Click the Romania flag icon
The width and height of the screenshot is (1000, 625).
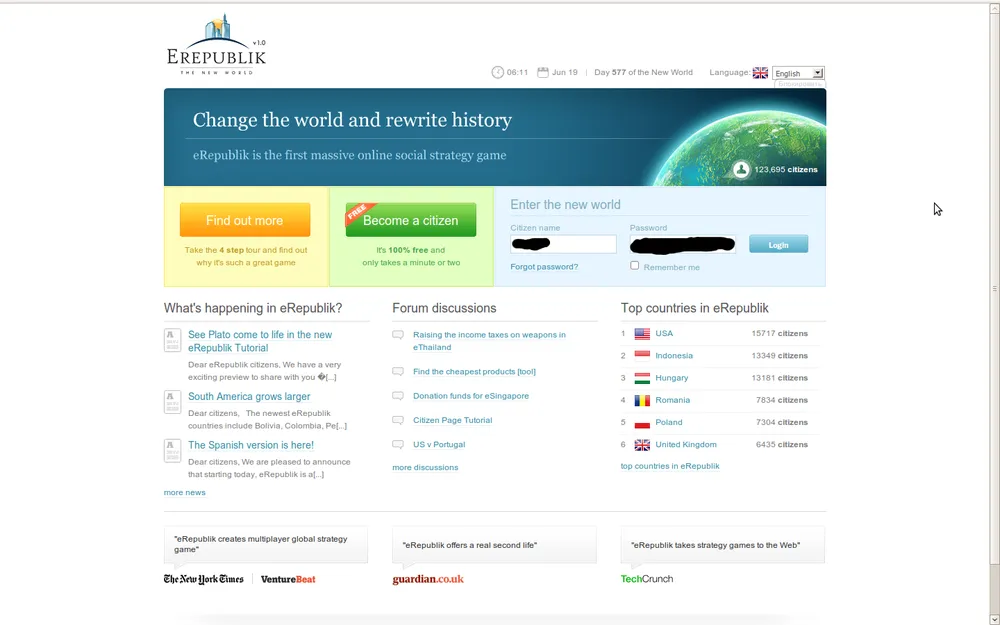point(642,401)
